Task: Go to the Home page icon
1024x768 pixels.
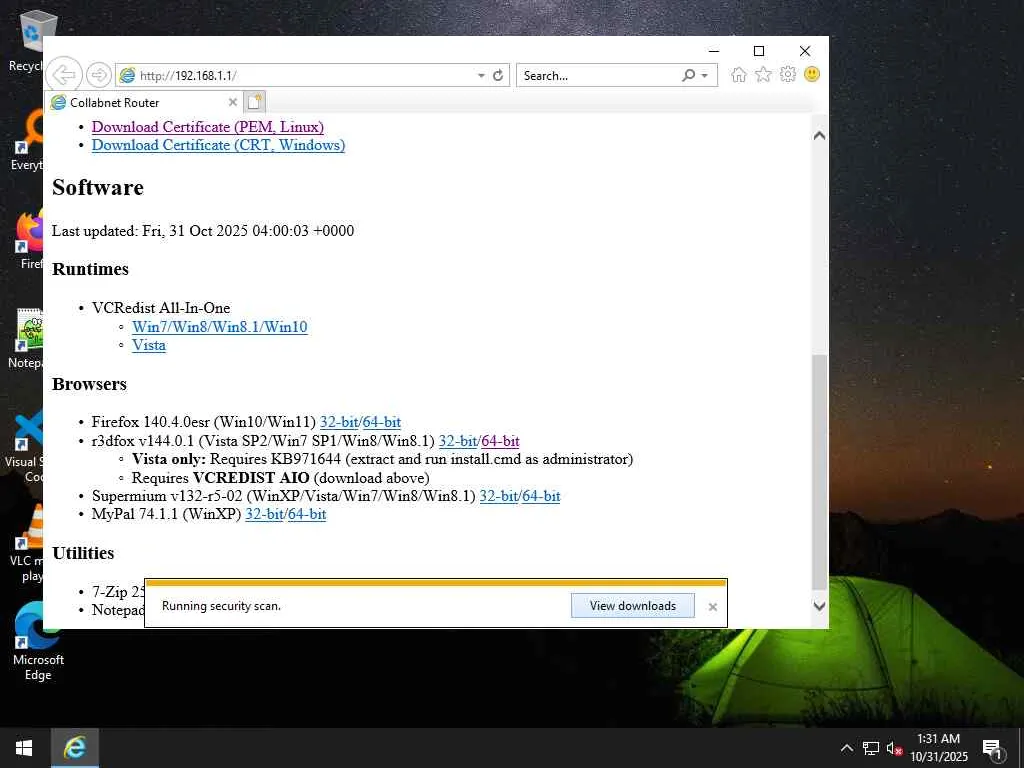Action: click(739, 75)
